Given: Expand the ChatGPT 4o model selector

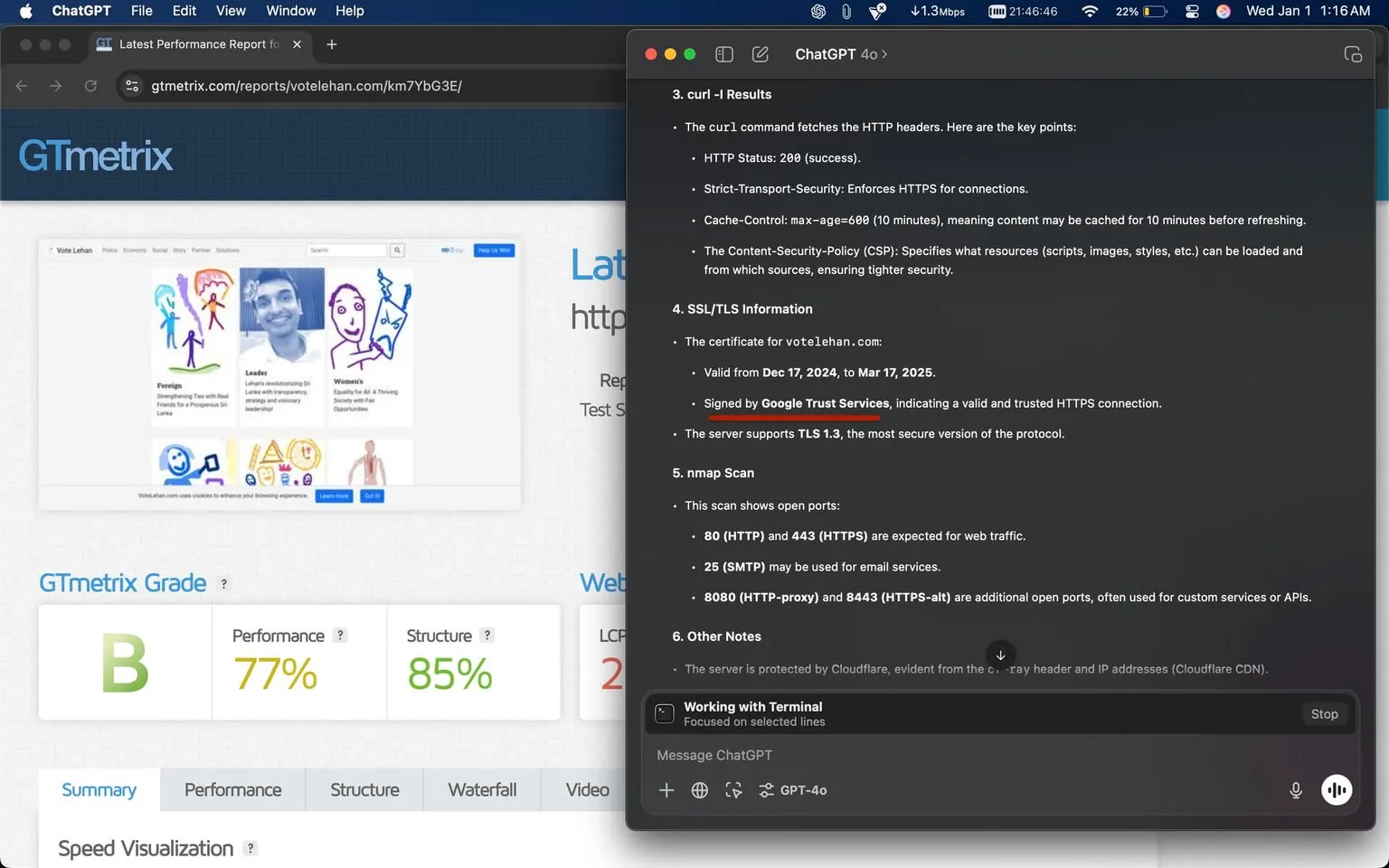Looking at the screenshot, I should 841,54.
